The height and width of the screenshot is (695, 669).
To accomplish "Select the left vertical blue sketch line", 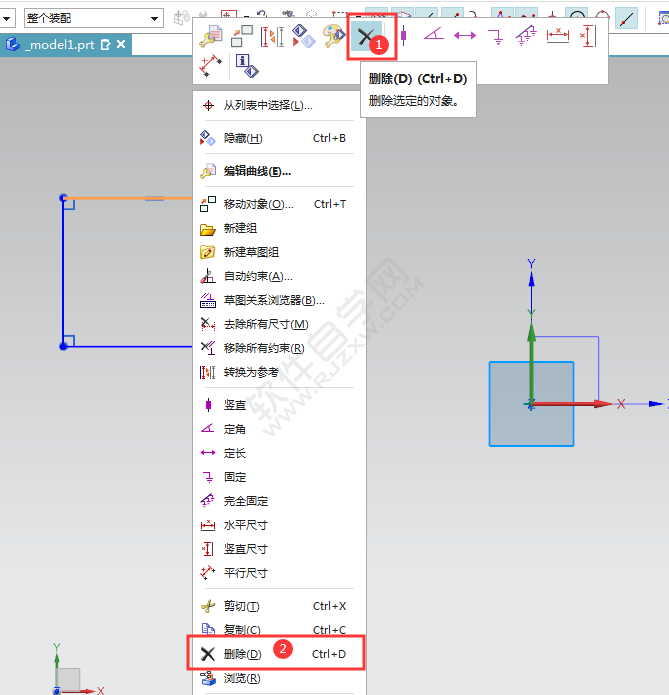I will point(63,273).
